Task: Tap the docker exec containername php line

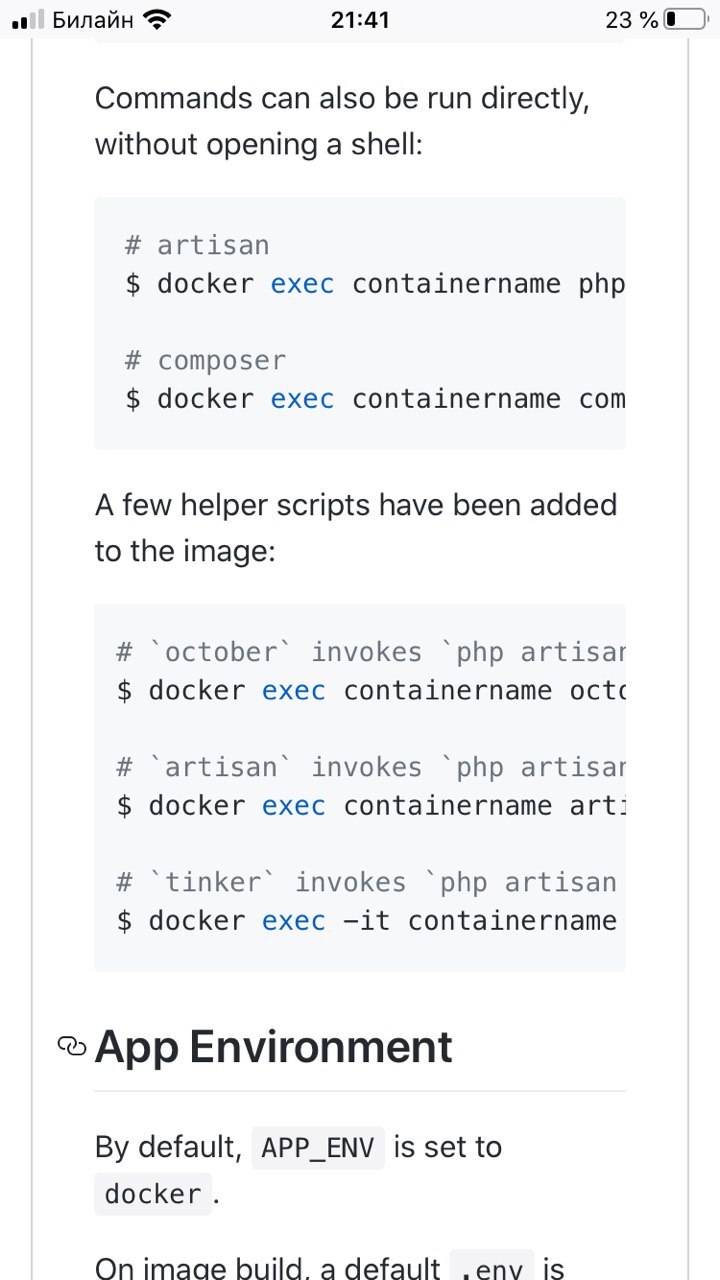Action: pos(375,284)
